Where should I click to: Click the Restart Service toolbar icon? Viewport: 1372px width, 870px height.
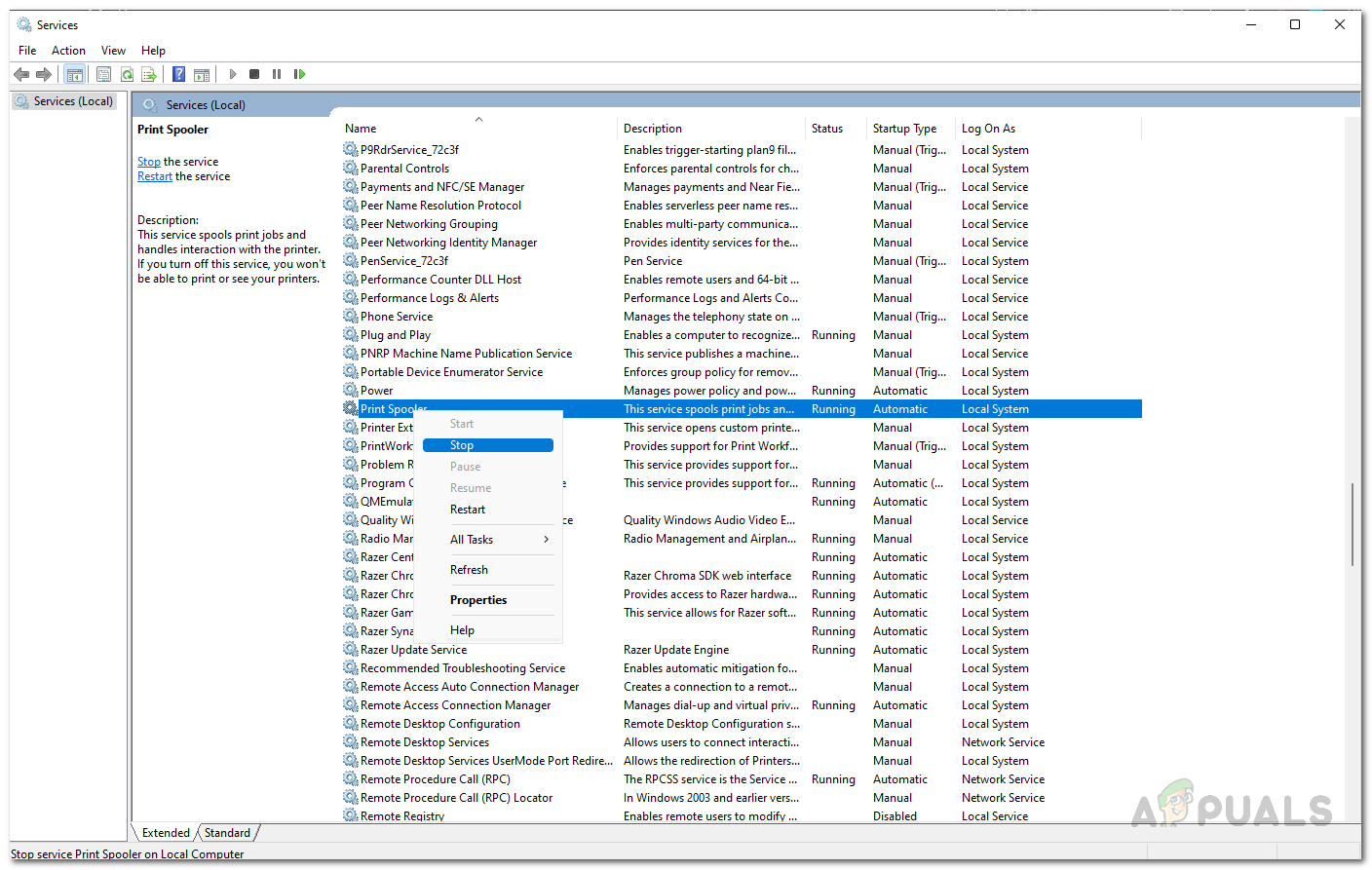coord(299,74)
